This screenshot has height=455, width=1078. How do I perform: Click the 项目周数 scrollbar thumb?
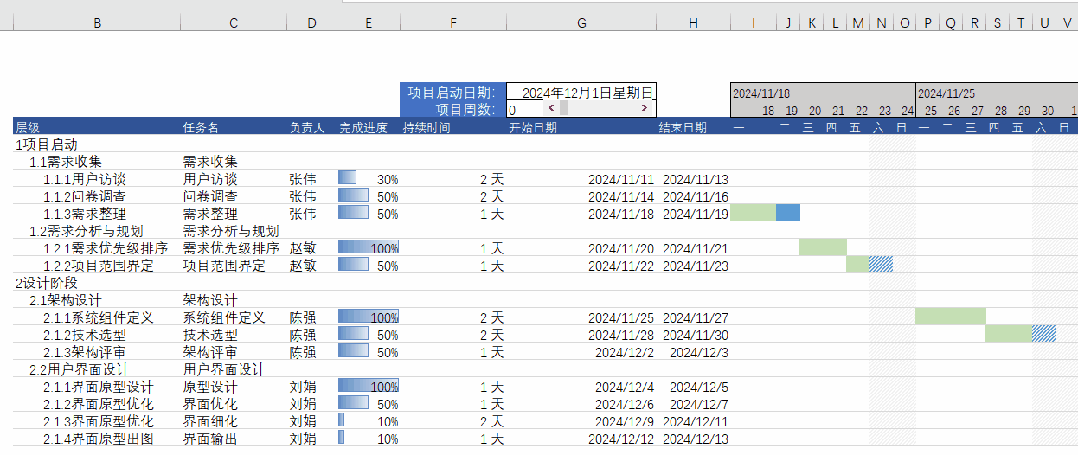coord(564,109)
